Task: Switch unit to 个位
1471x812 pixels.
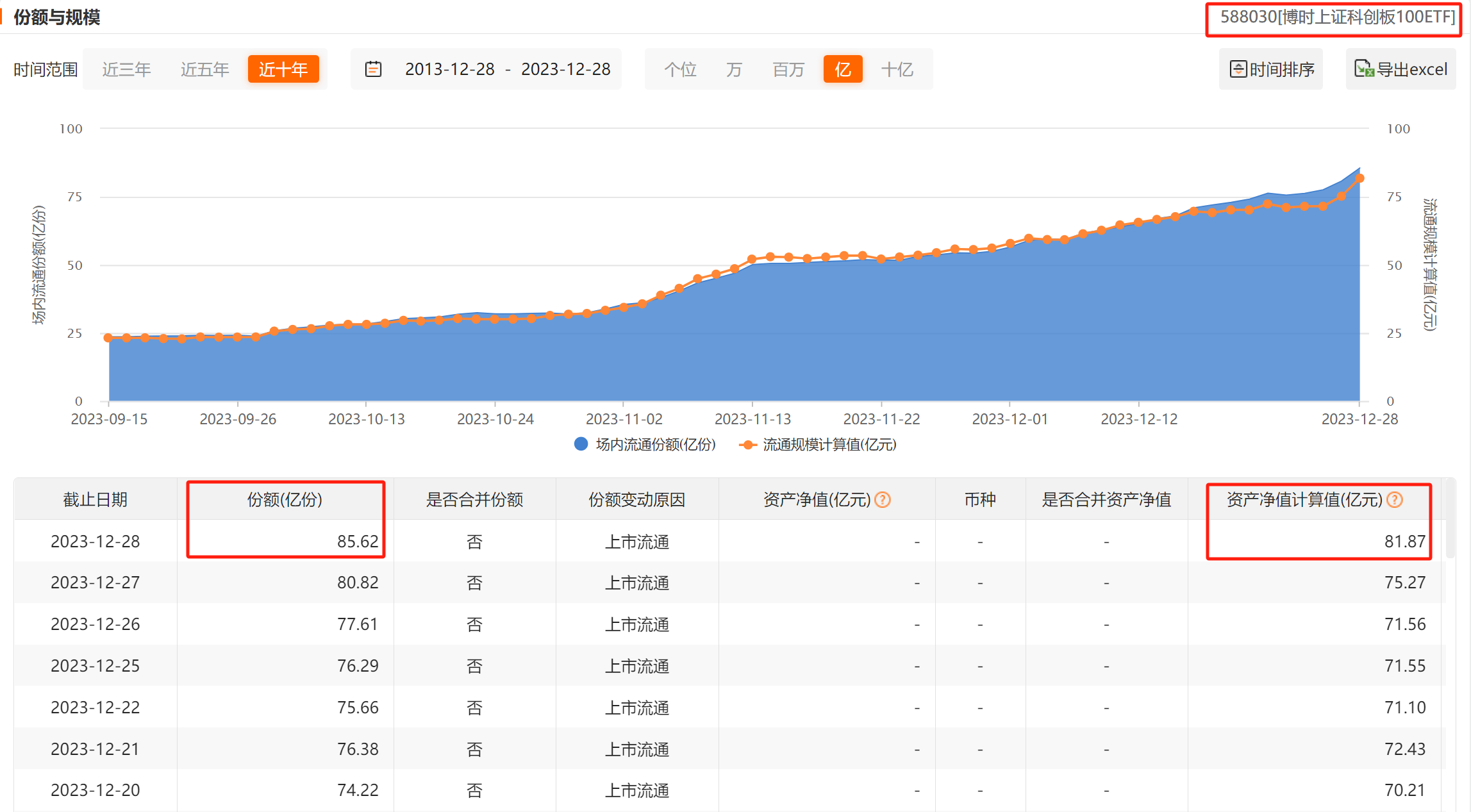Action: 680,69
